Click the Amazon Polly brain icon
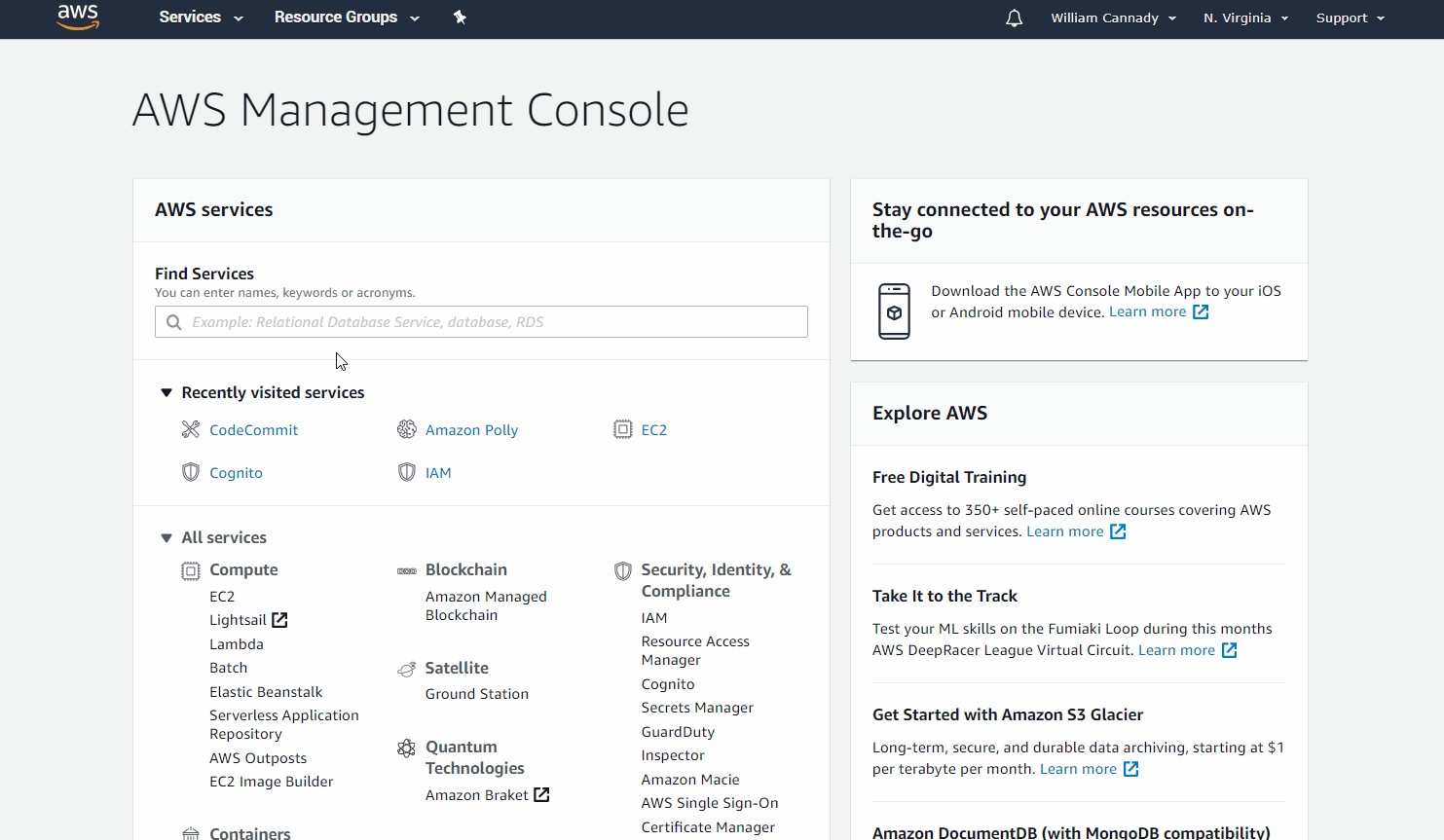The width and height of the screenshot is (1444, 840). 407,429
